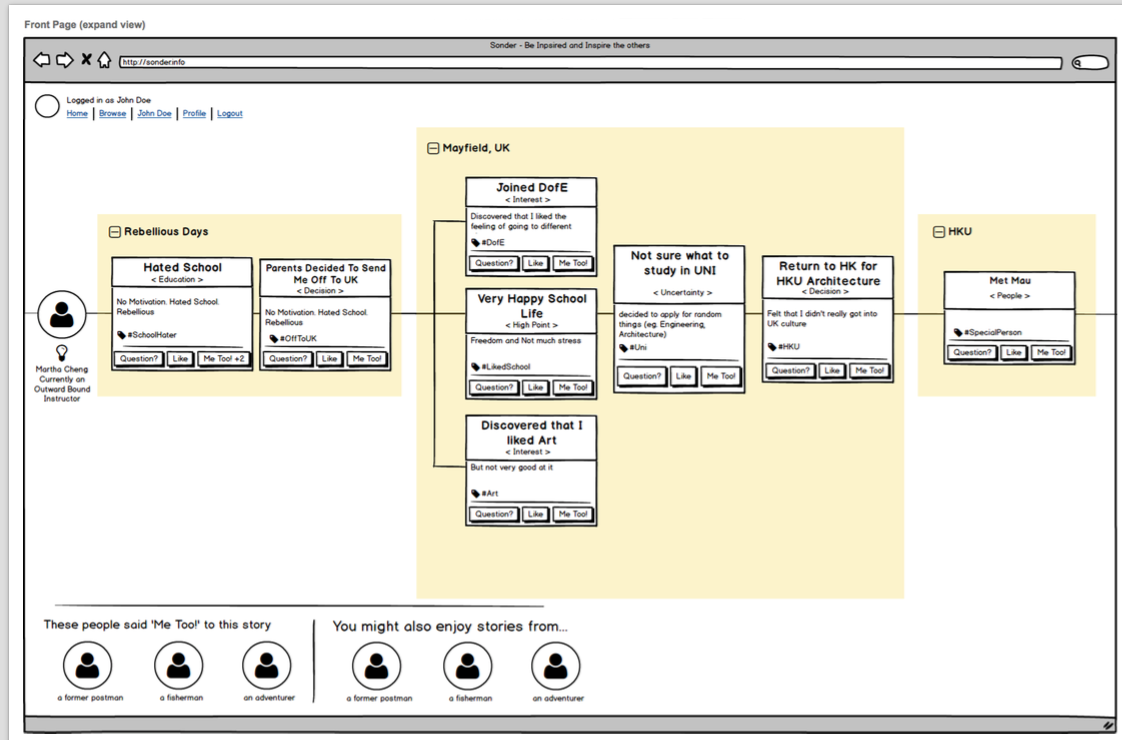This screenshot has width=1122, height=740.
Task: Open the Home link
Action: pyautogui.click(x=77, y=113)
